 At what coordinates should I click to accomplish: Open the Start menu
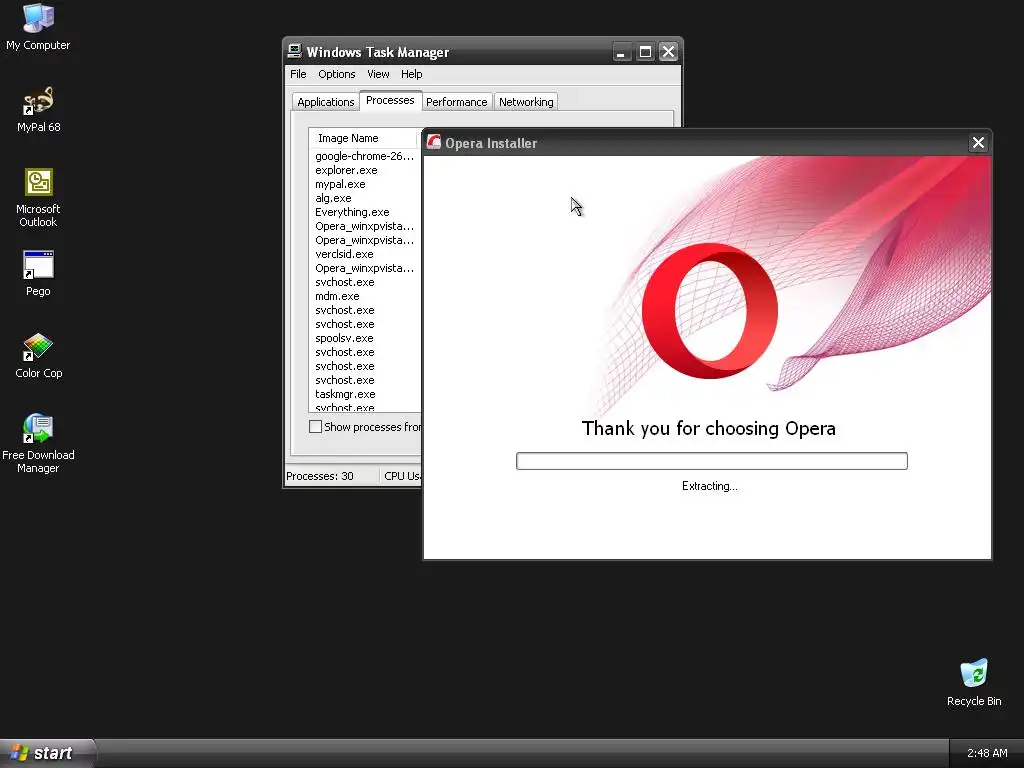tap(47, 753)
